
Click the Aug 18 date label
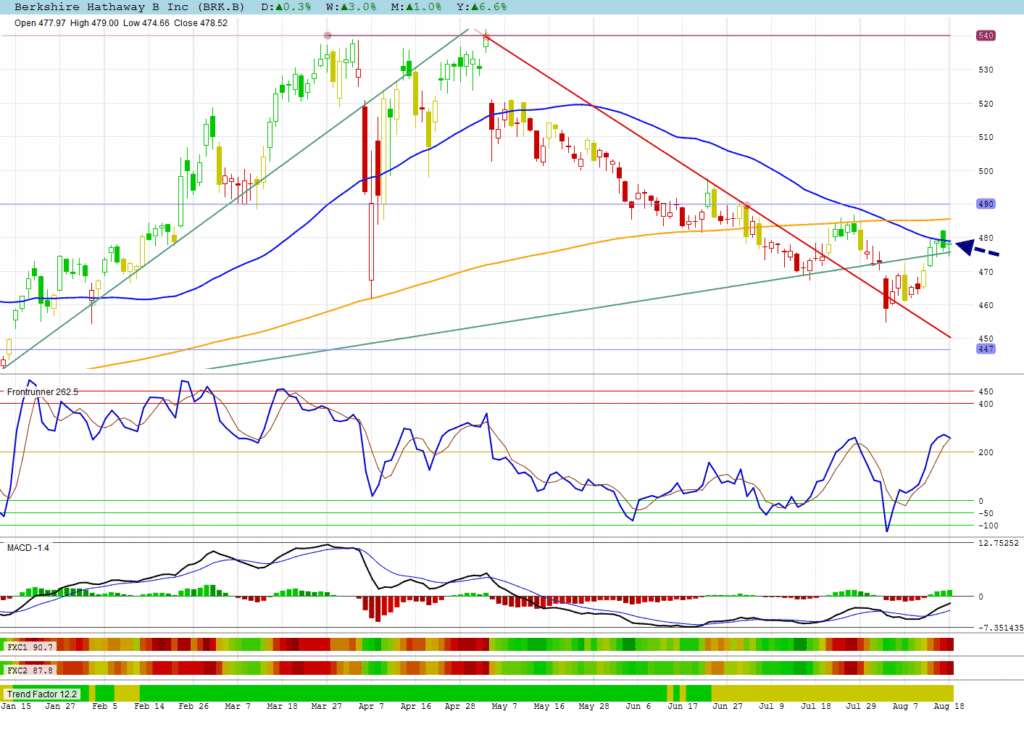(949, 706)
